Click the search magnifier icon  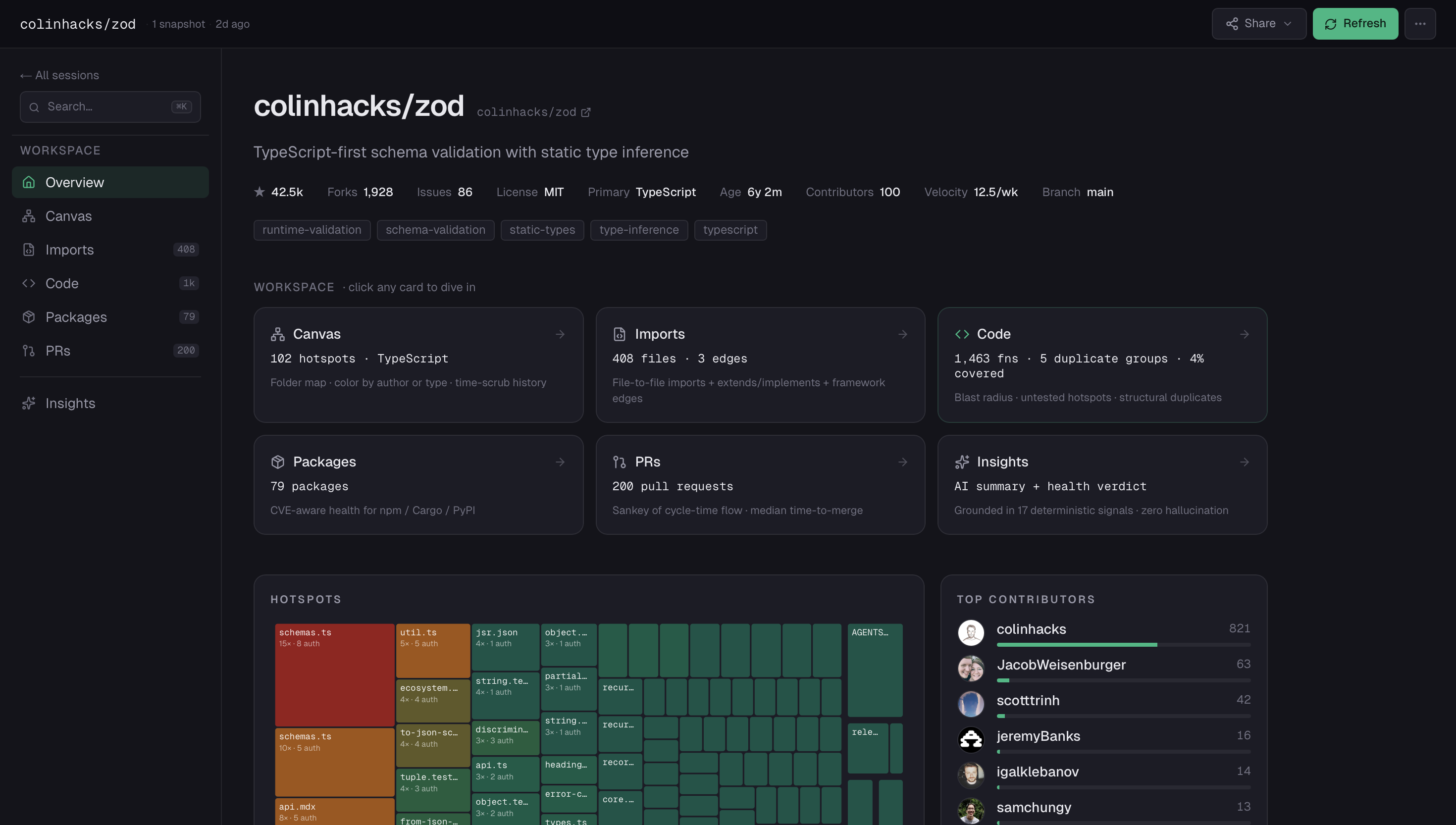pyautogui.click(x=34, y=107)
